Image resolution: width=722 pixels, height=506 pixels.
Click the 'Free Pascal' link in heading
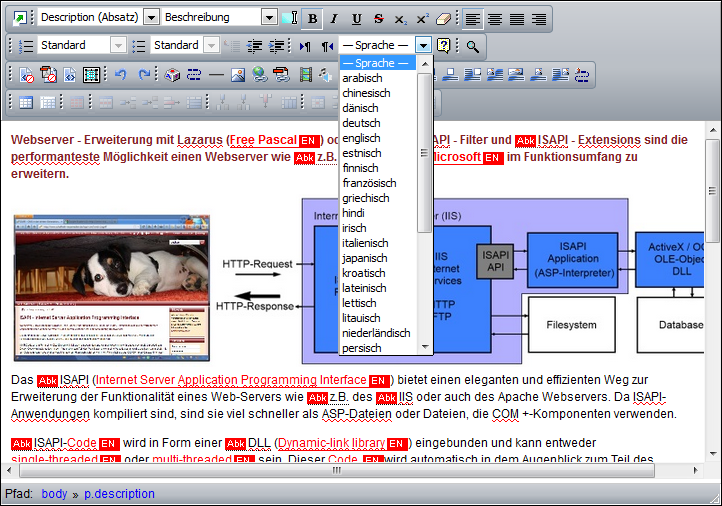click(263, 140)
